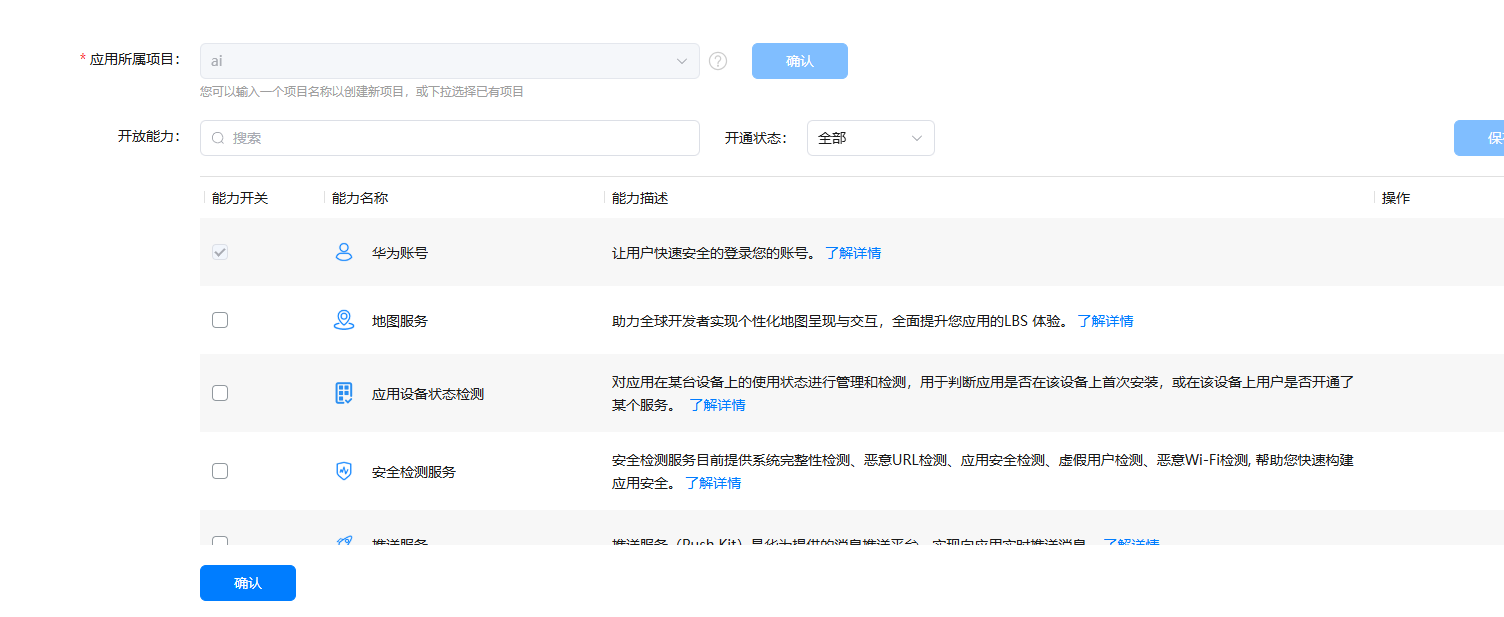
Task: Click the search magnifier icon
Action: (x=218, y=137)
